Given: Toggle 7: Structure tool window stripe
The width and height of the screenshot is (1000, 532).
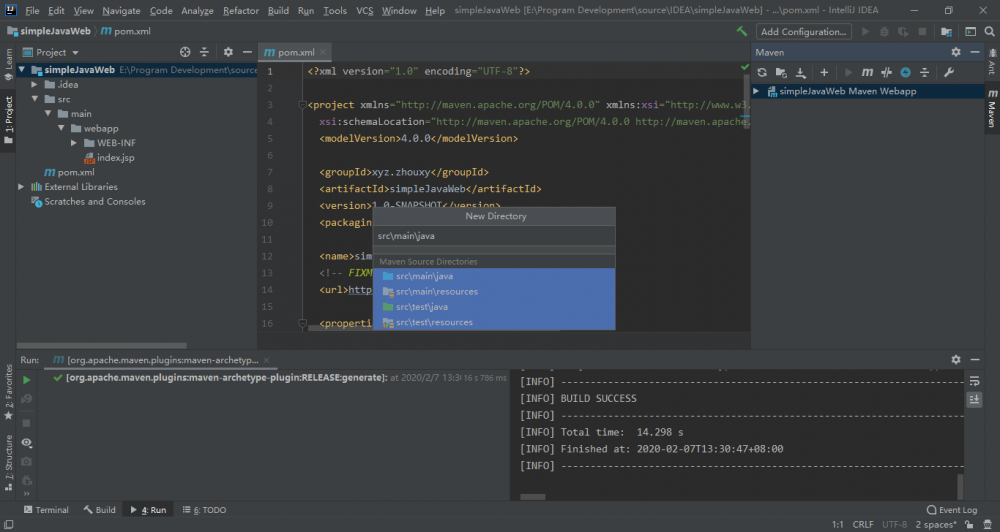Looking at the screenshot, I should pos(8,462).
